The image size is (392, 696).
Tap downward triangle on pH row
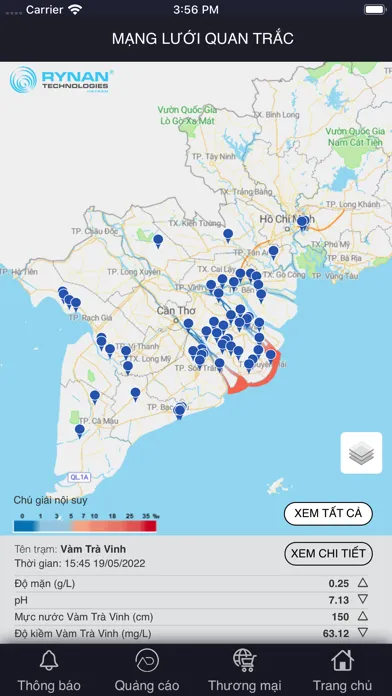pyautogui.click(x=363, y=599)
